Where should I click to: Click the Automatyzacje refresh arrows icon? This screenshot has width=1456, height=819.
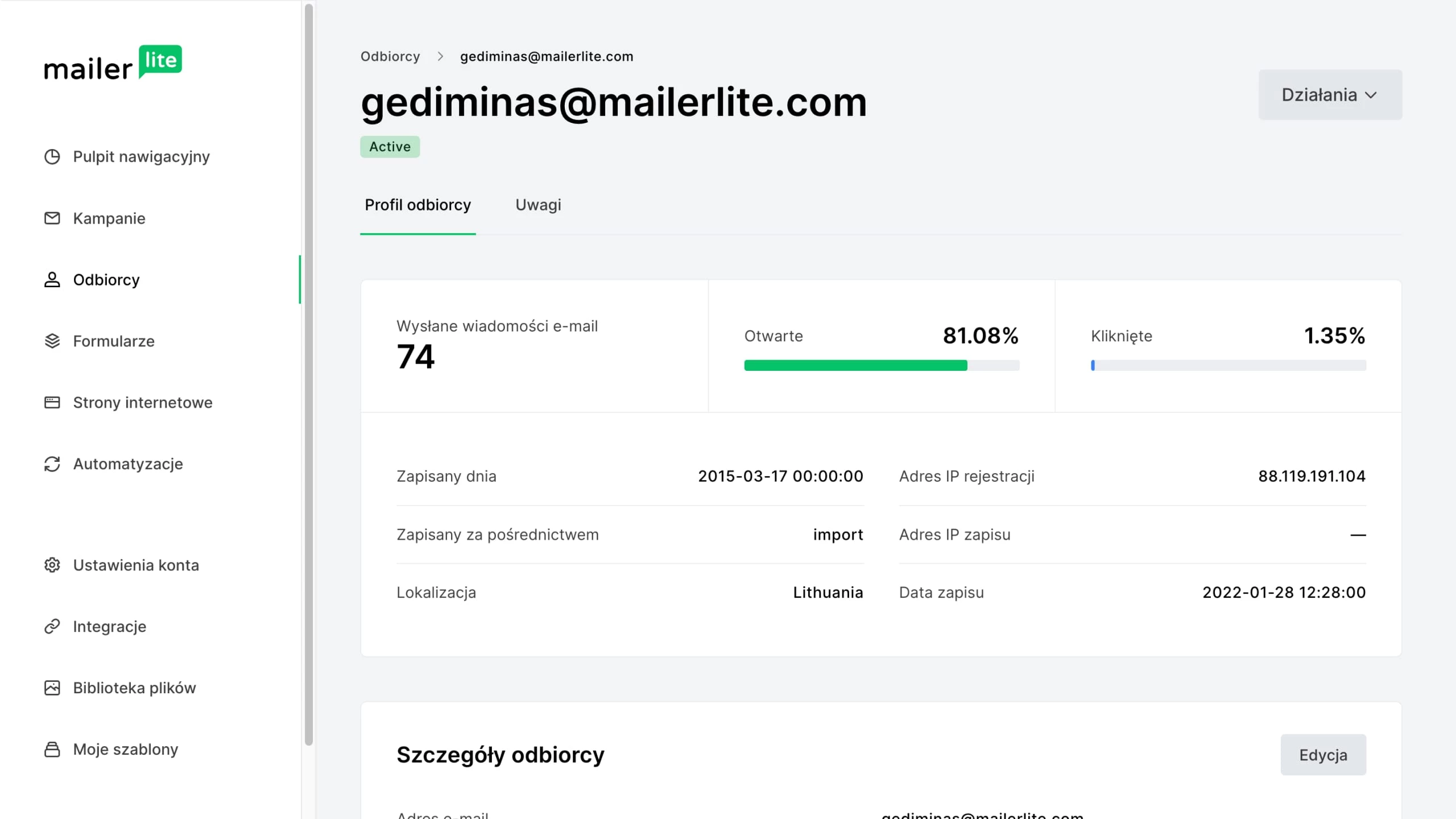click(x=52, y=464)
